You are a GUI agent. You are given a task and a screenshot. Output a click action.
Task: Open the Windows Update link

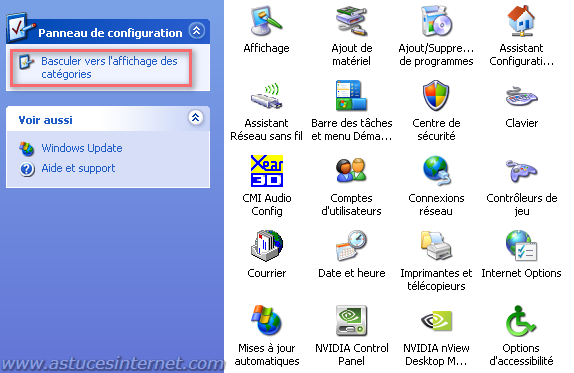[x=82, y=148]
